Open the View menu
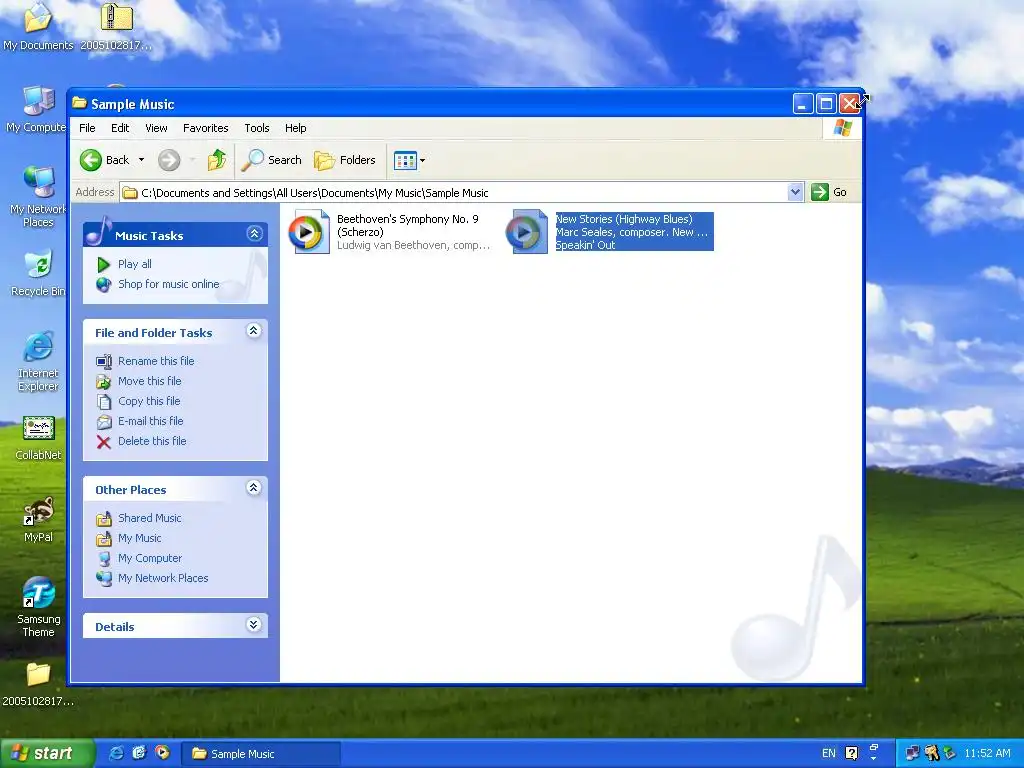 [x=156, y=128]
